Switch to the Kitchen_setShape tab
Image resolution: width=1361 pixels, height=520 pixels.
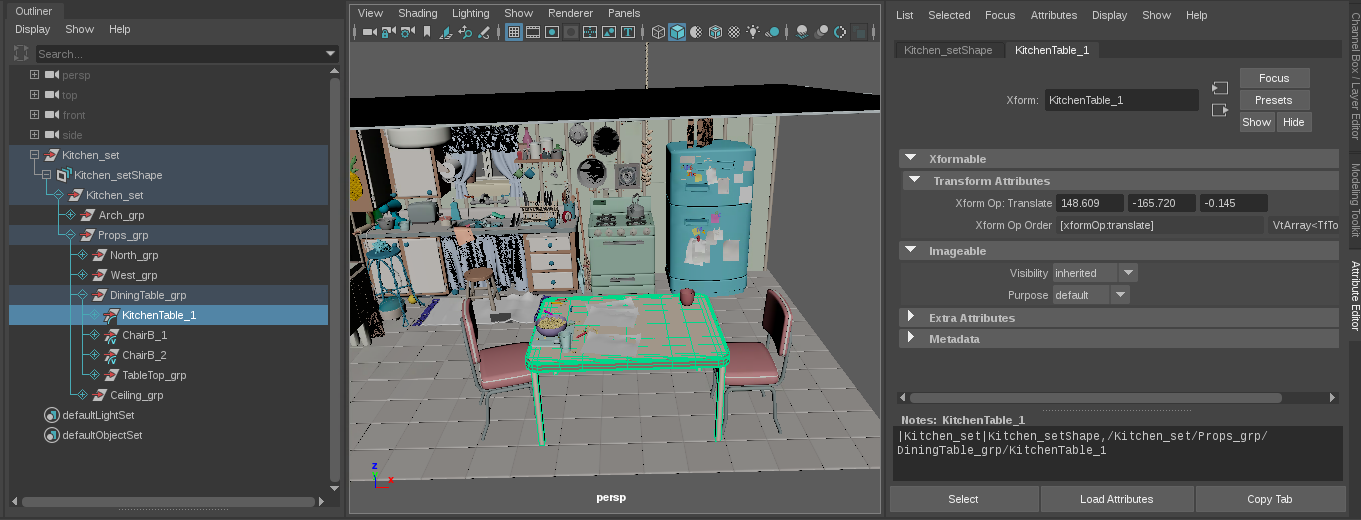(x=948, y=49)
